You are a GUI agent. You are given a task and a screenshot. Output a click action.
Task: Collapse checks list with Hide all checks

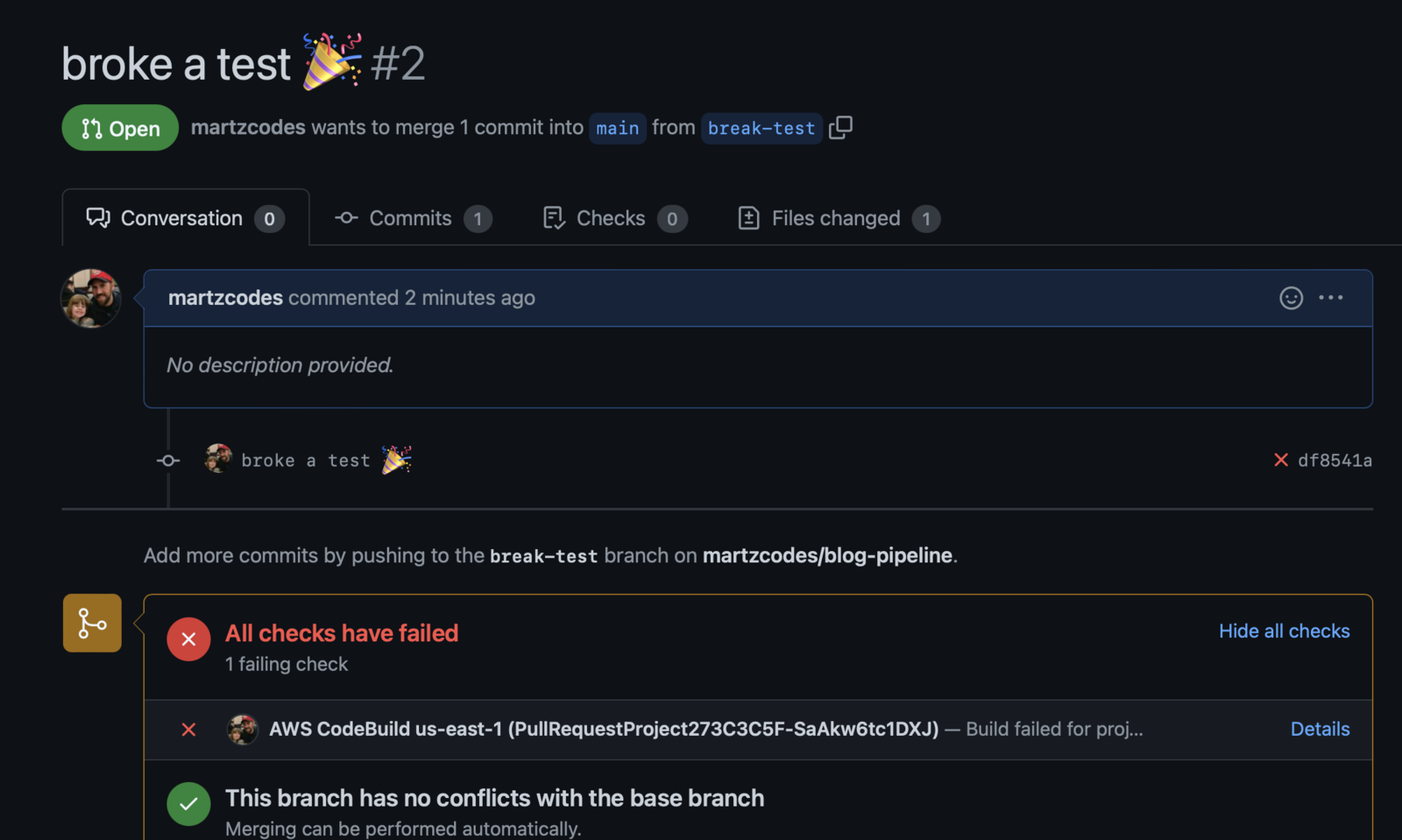click(1284, 631)
